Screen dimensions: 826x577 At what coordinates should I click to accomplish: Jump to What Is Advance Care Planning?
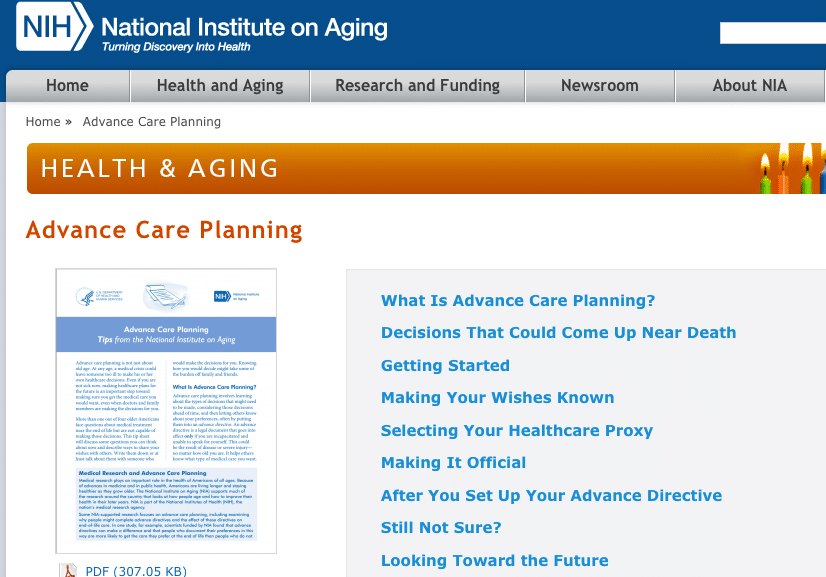(518, 300)
